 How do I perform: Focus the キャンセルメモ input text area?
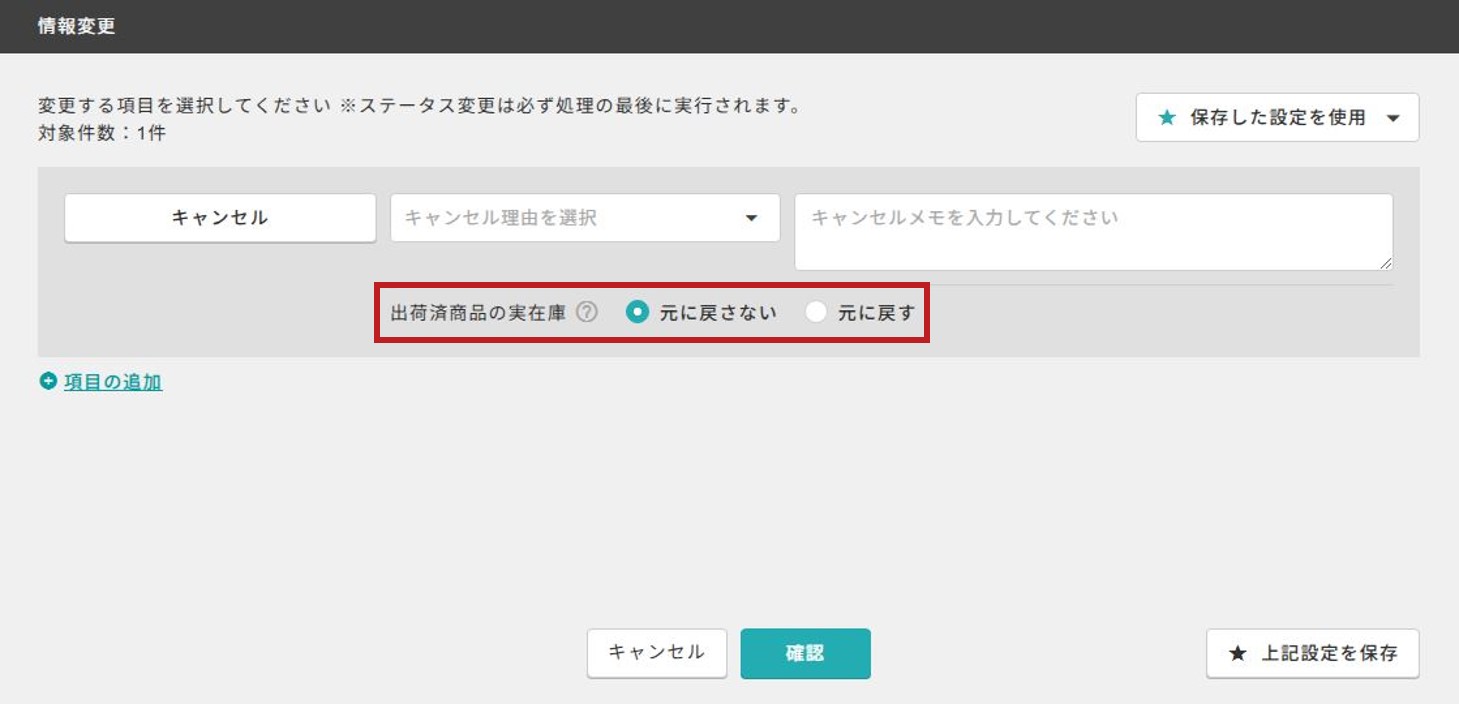[1093, 232]
